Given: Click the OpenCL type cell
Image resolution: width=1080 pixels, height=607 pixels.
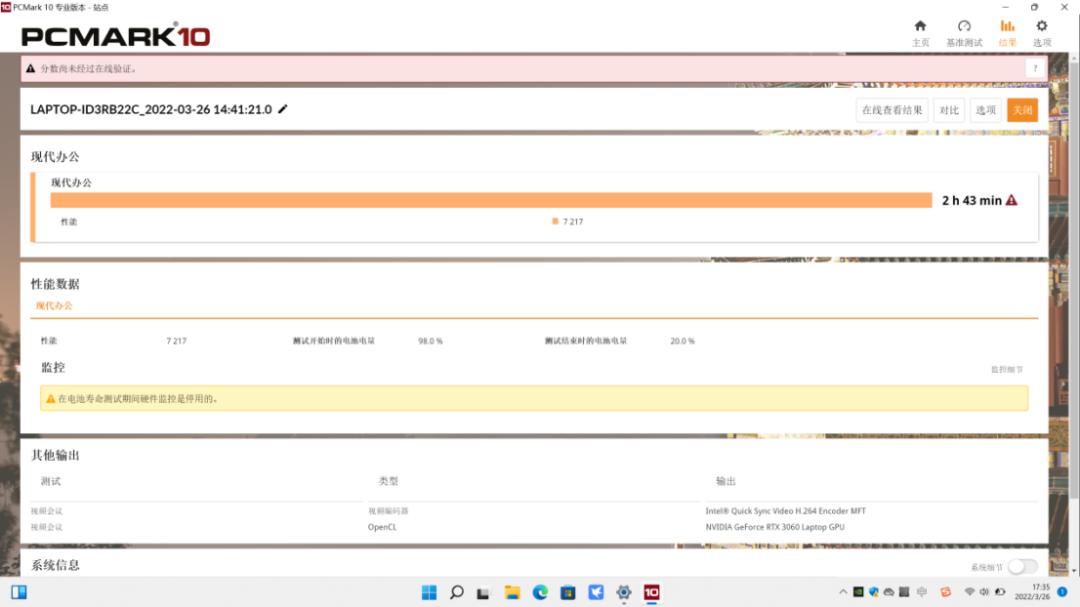Looking at the screenshot, I should pyautogui.click(x=382, y=526).
